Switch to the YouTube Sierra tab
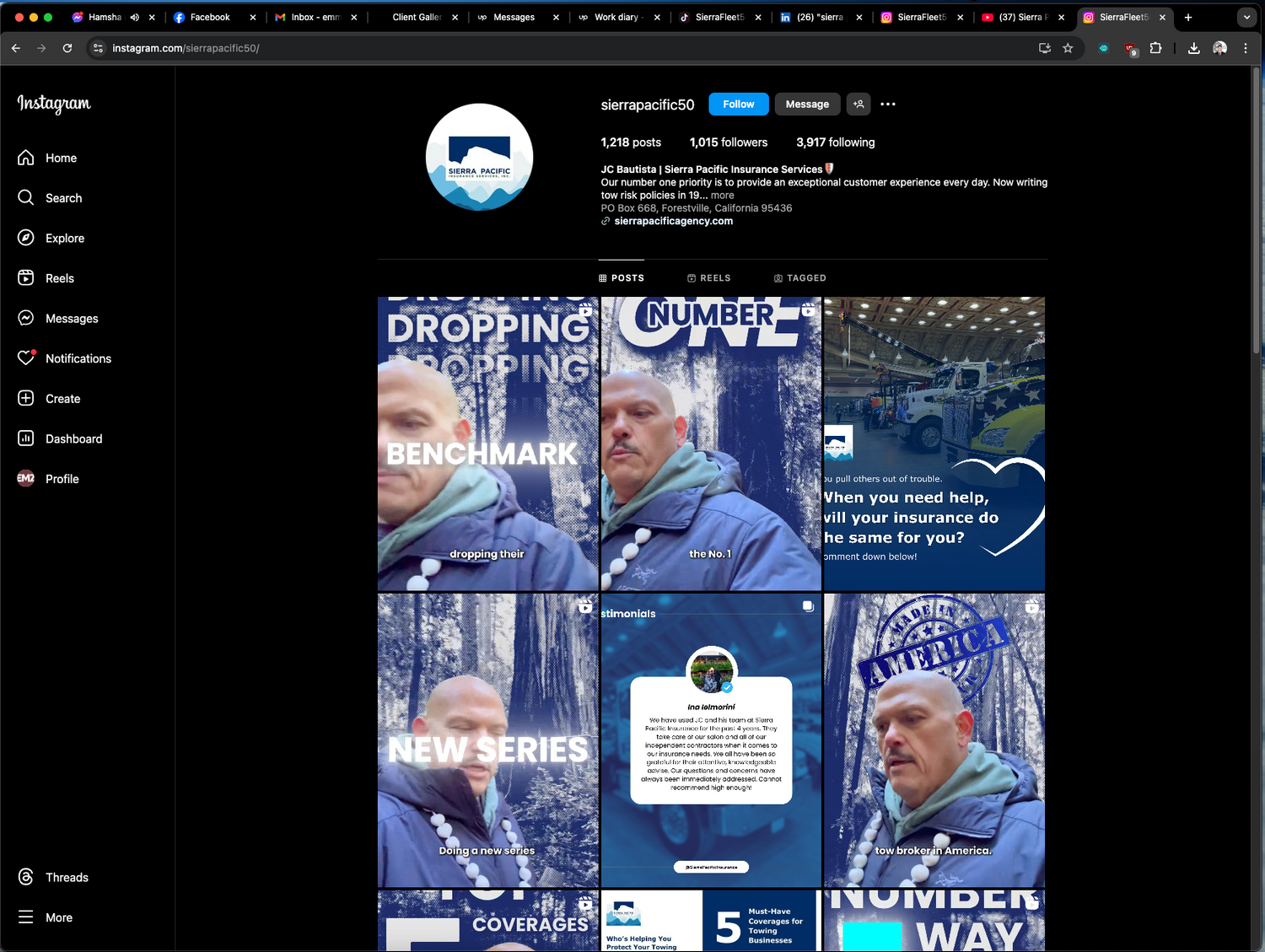 click(1022, 17)
